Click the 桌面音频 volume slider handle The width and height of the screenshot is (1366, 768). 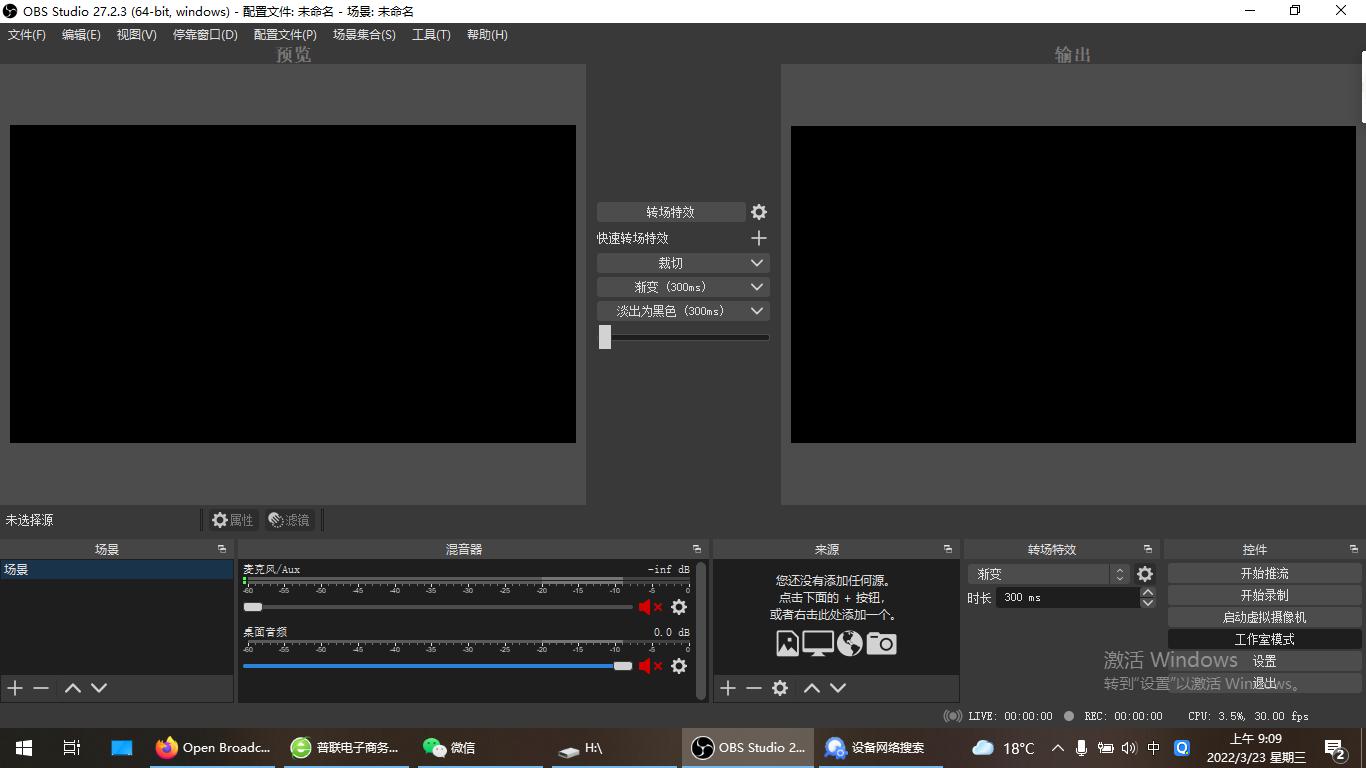623,666
